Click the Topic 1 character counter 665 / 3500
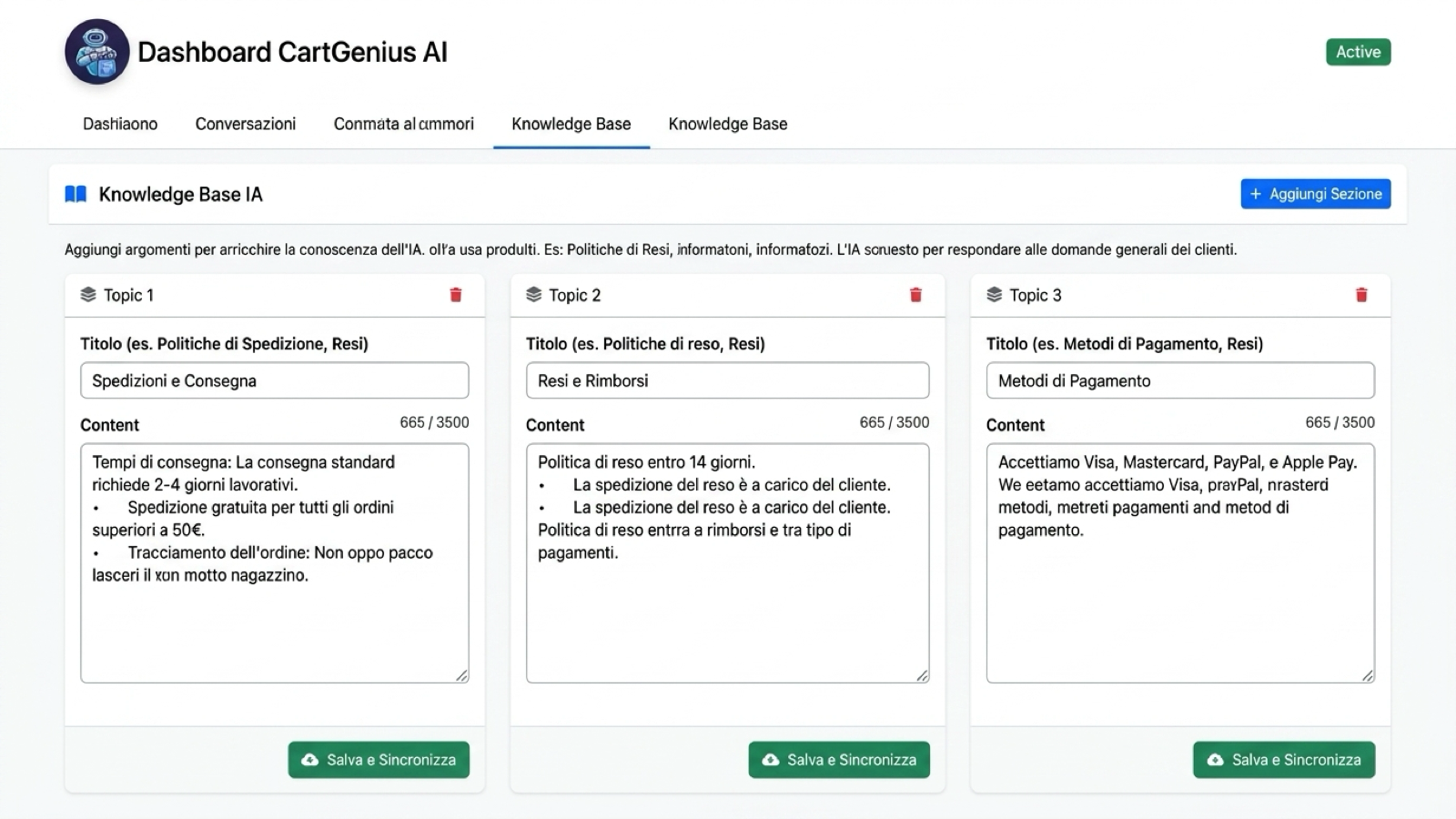The height and width of the screenshot is (819, 1456). pos(434,422)
